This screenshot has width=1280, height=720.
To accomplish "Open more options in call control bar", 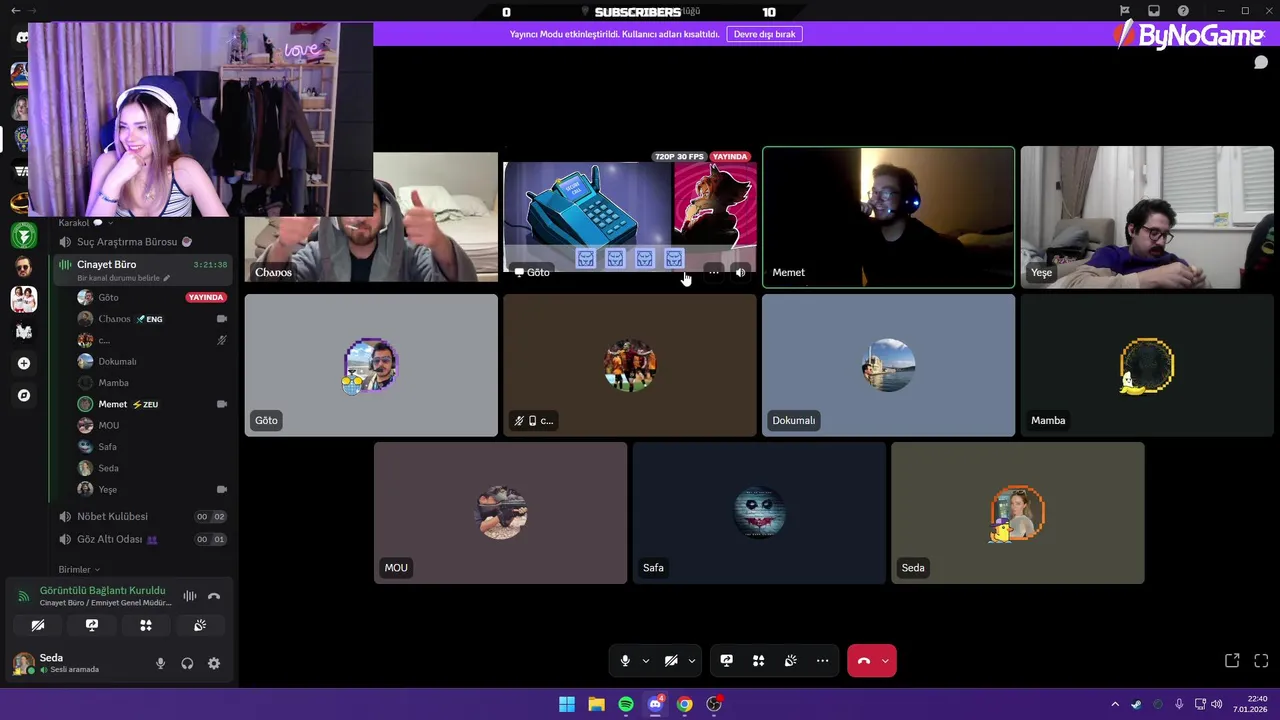I will click(x=823, y=661).
